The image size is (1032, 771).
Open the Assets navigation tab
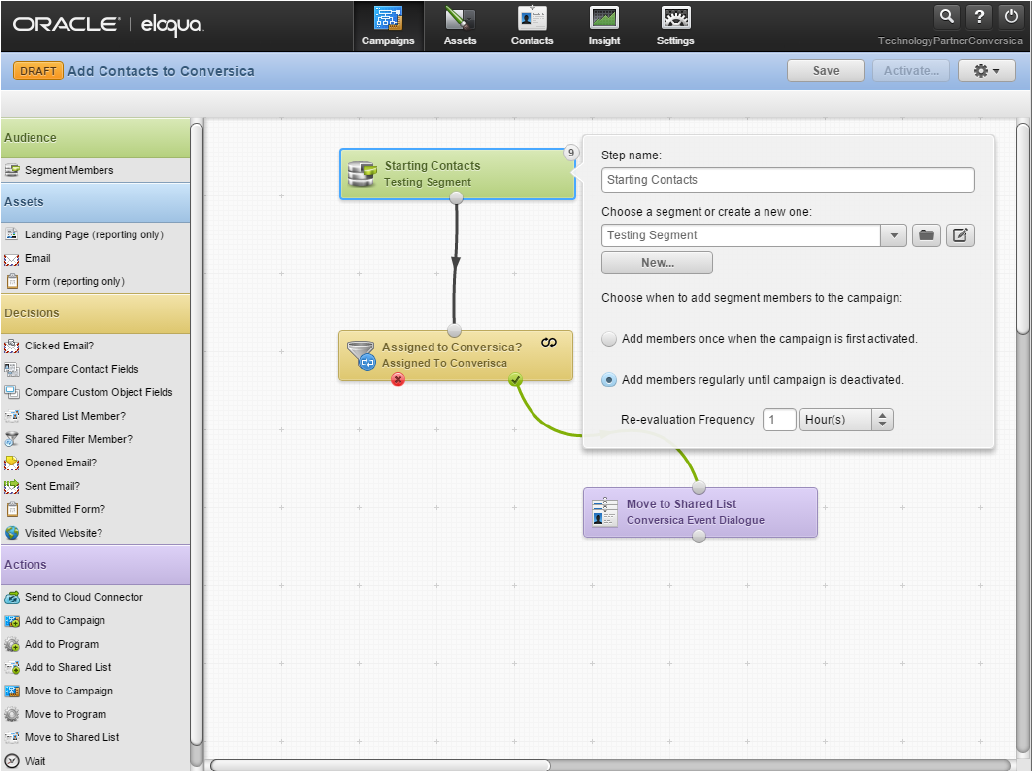pos(459,26)
